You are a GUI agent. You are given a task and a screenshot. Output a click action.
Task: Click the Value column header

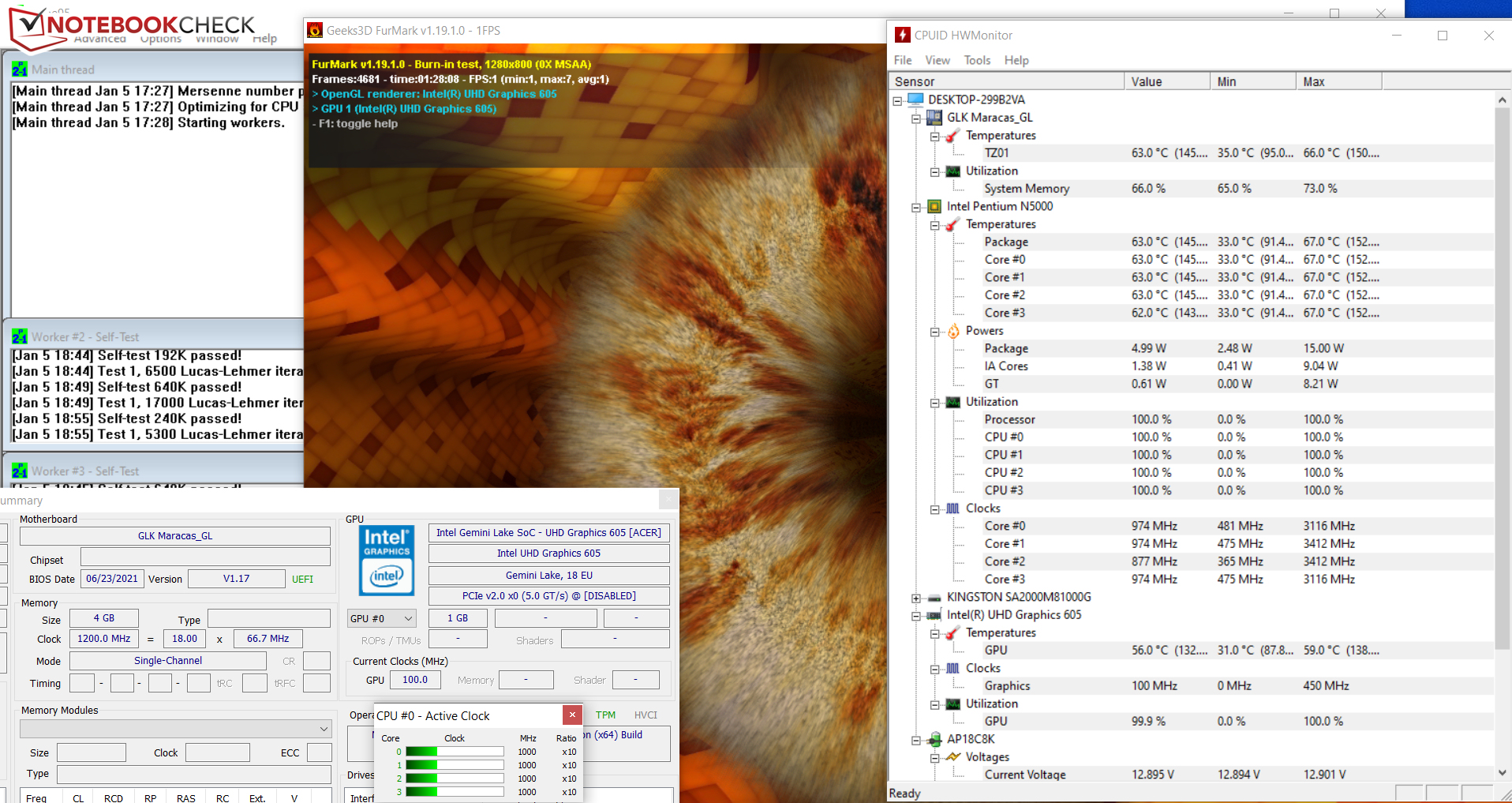(x=1167, y=81)
